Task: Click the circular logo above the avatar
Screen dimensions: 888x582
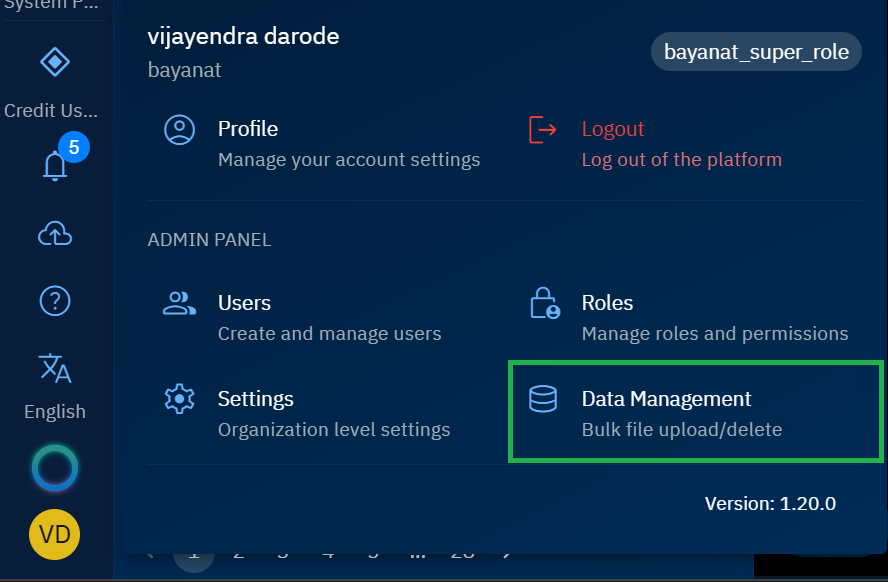Action: click(x=54, y=467)
